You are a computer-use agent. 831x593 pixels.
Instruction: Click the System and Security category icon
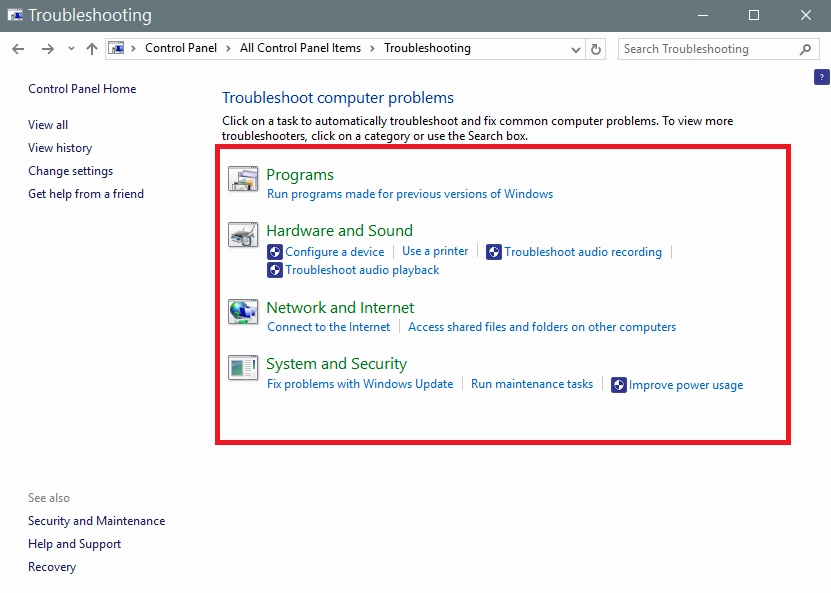243,368
